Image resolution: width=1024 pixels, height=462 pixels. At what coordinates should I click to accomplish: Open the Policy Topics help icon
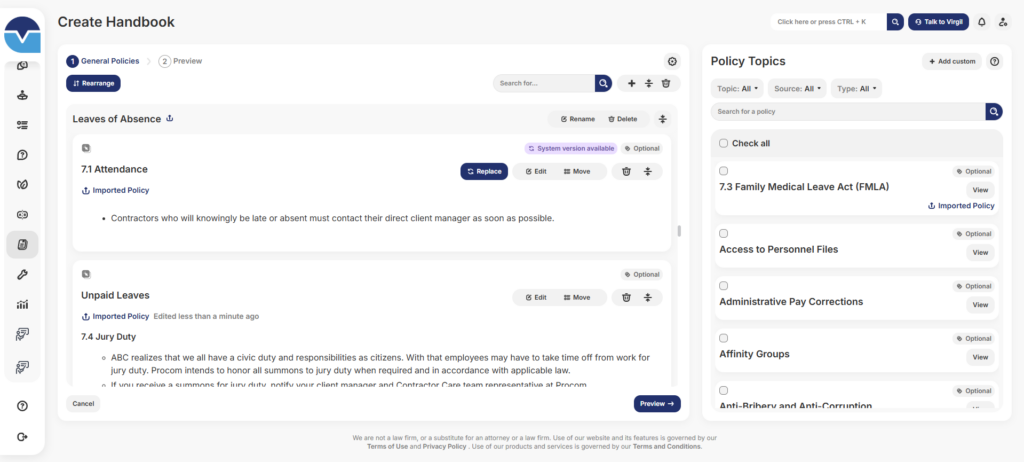pos(994,62)
